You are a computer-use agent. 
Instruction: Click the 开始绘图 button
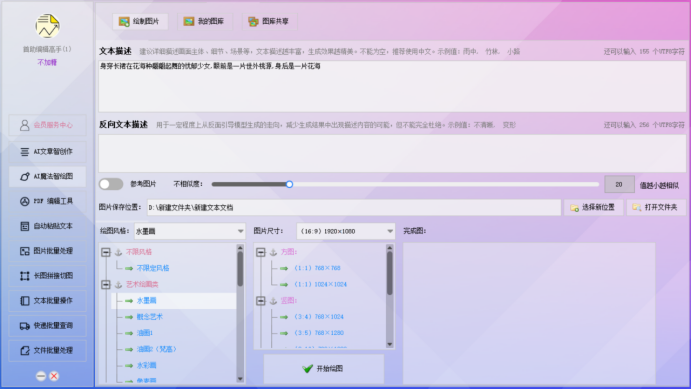324,369
